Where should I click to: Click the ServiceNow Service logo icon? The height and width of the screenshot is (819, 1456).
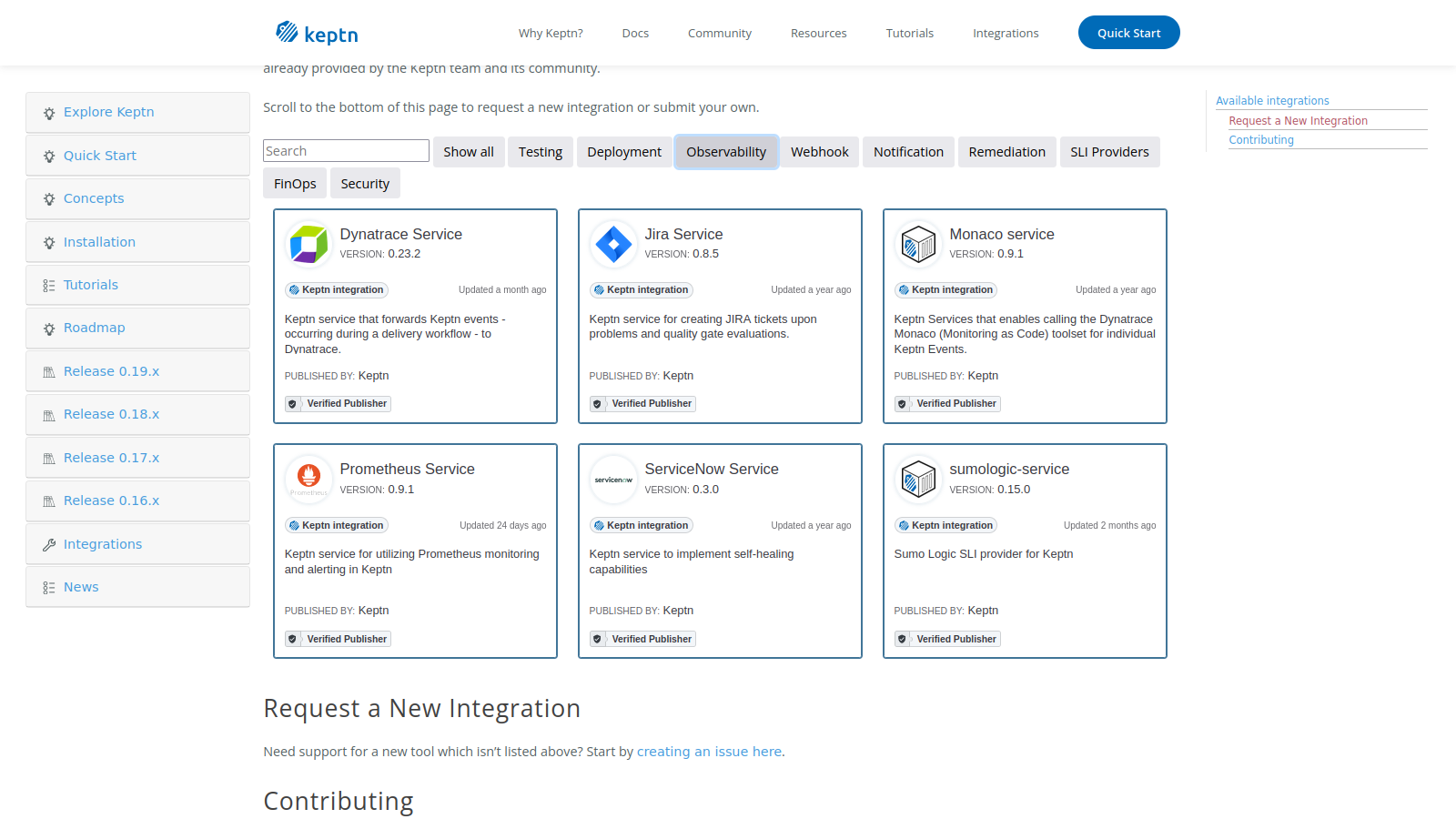(613, 480)
